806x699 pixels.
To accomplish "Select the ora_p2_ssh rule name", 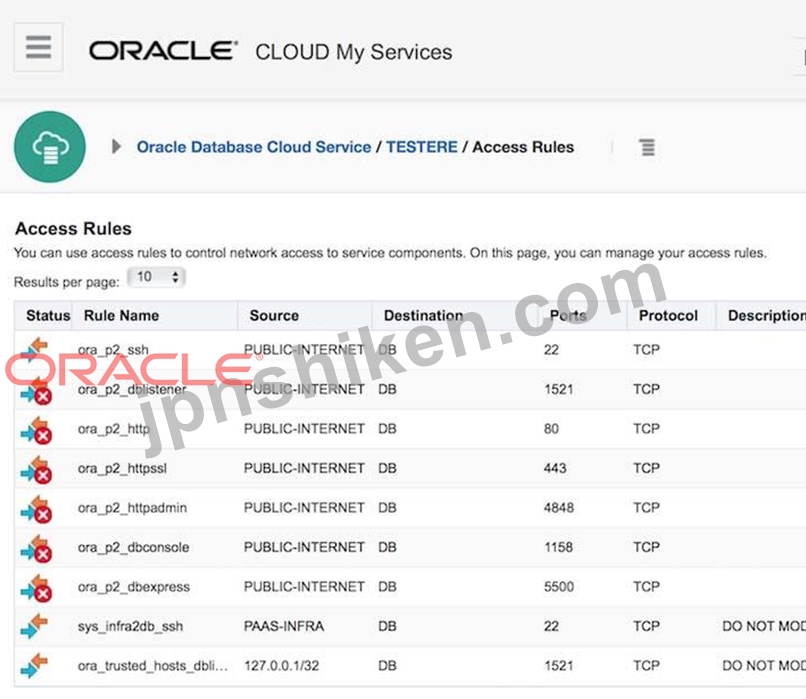I will [113, 350].
